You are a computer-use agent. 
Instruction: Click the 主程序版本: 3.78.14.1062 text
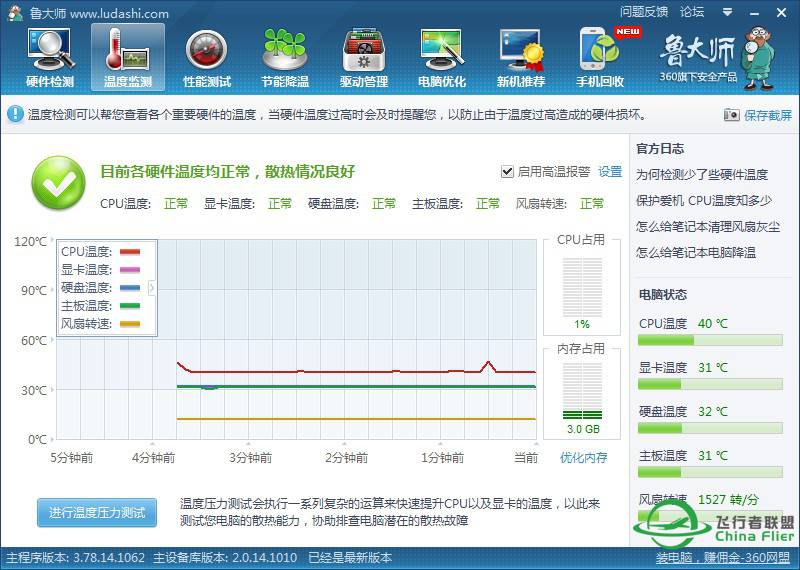coord(76,557)
